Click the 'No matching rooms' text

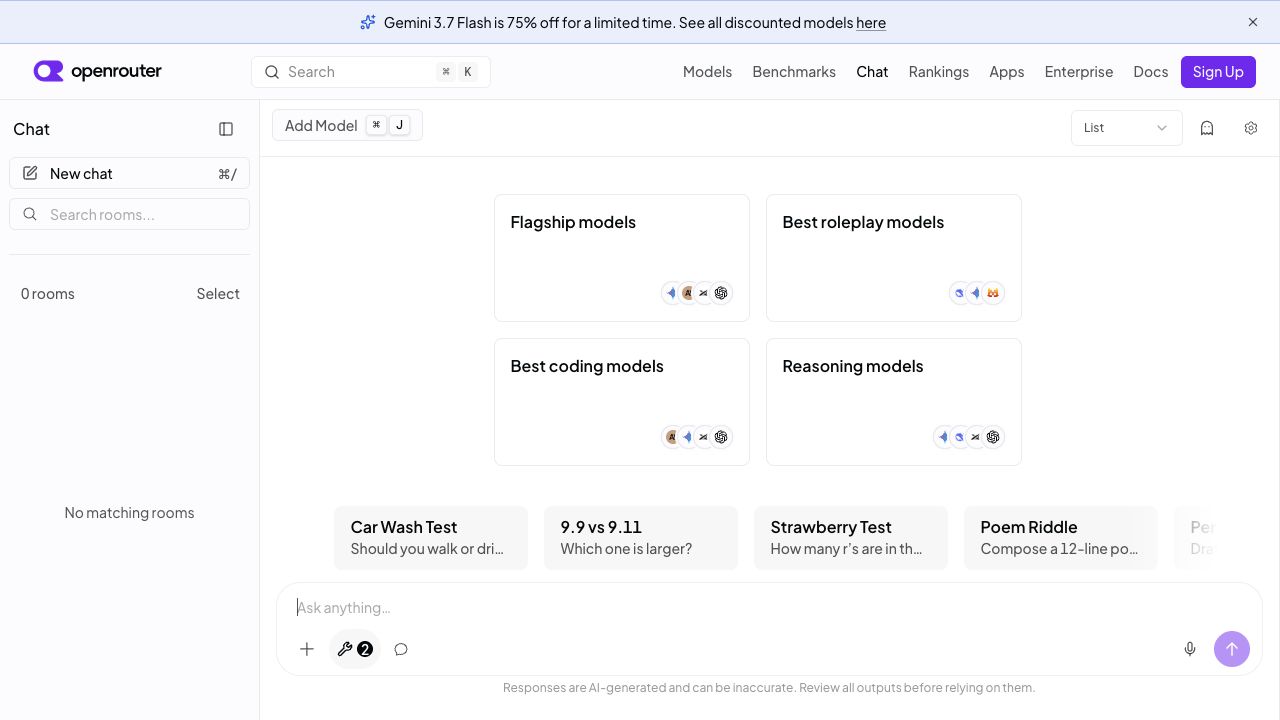[x=129, y=513]
